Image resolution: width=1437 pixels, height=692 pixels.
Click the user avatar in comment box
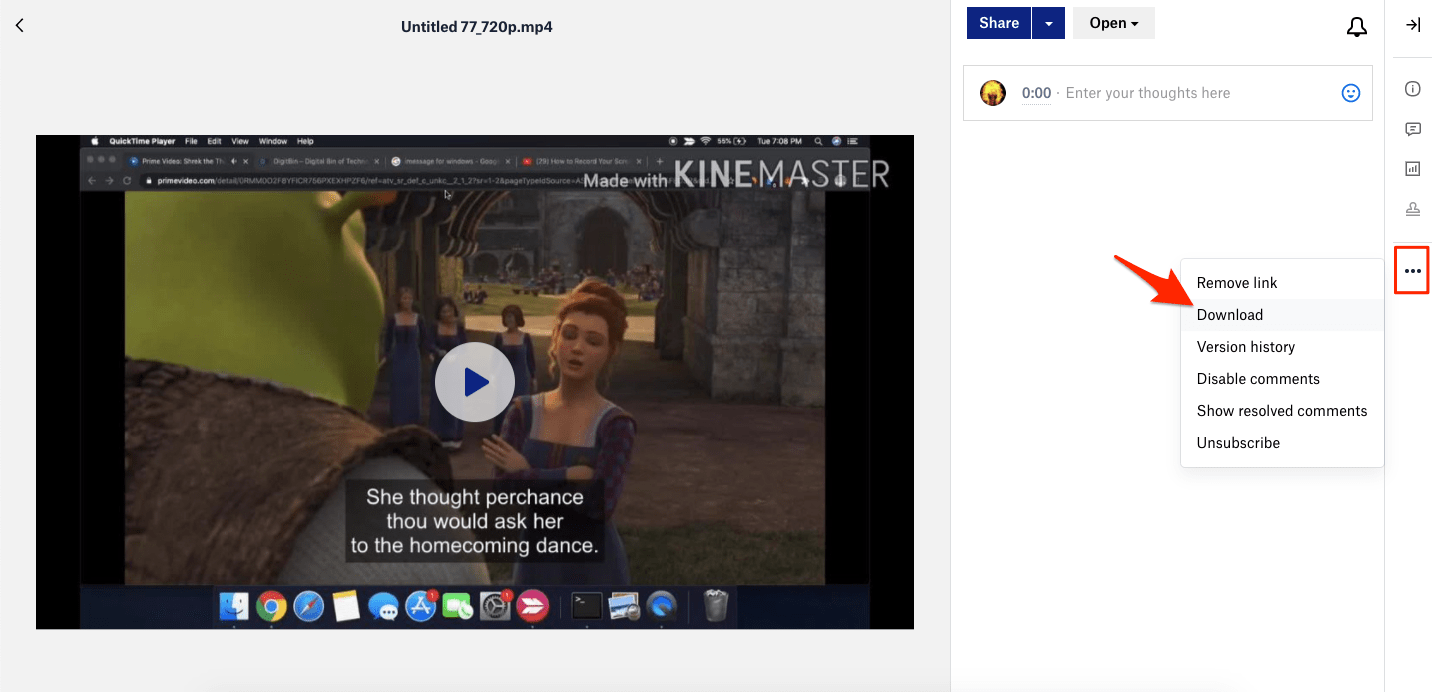point(993,93)
